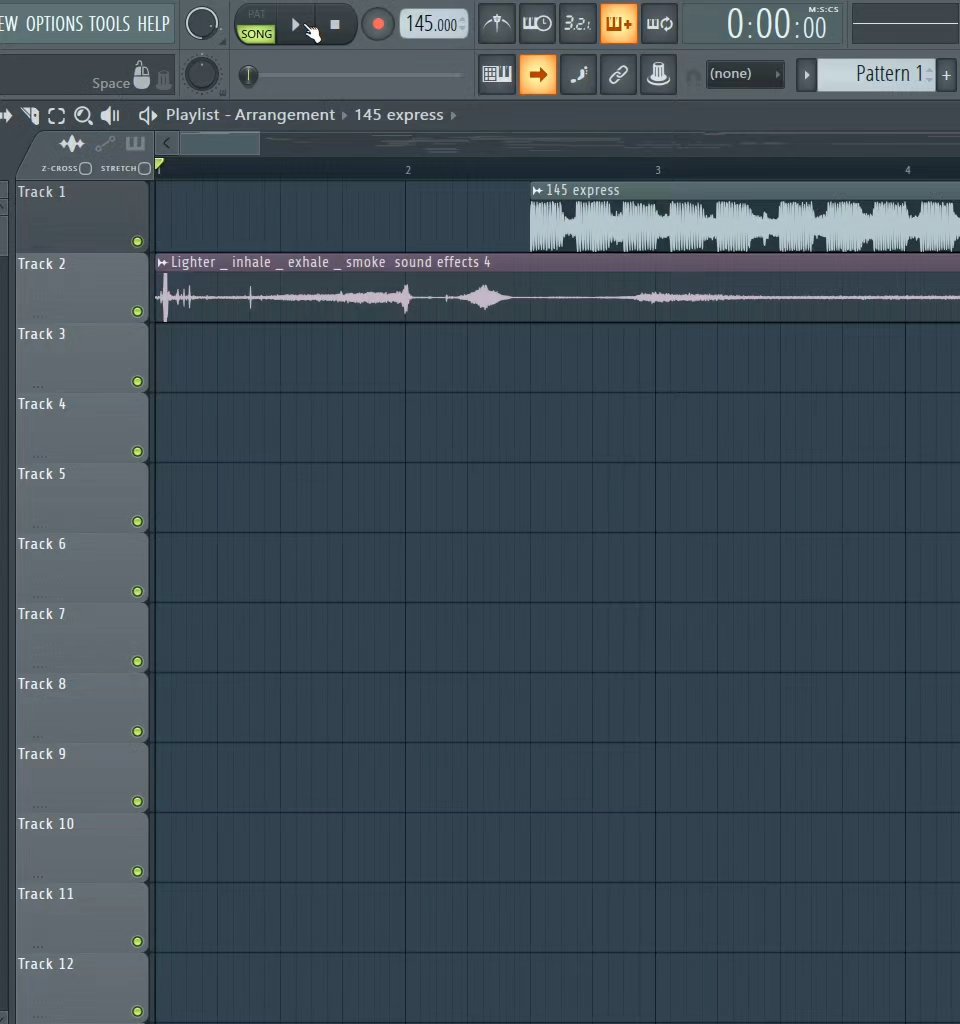Toggle the overdub button highlighted in orange
The width and height of the screenshot is (960, 1024).
[618, 24]
